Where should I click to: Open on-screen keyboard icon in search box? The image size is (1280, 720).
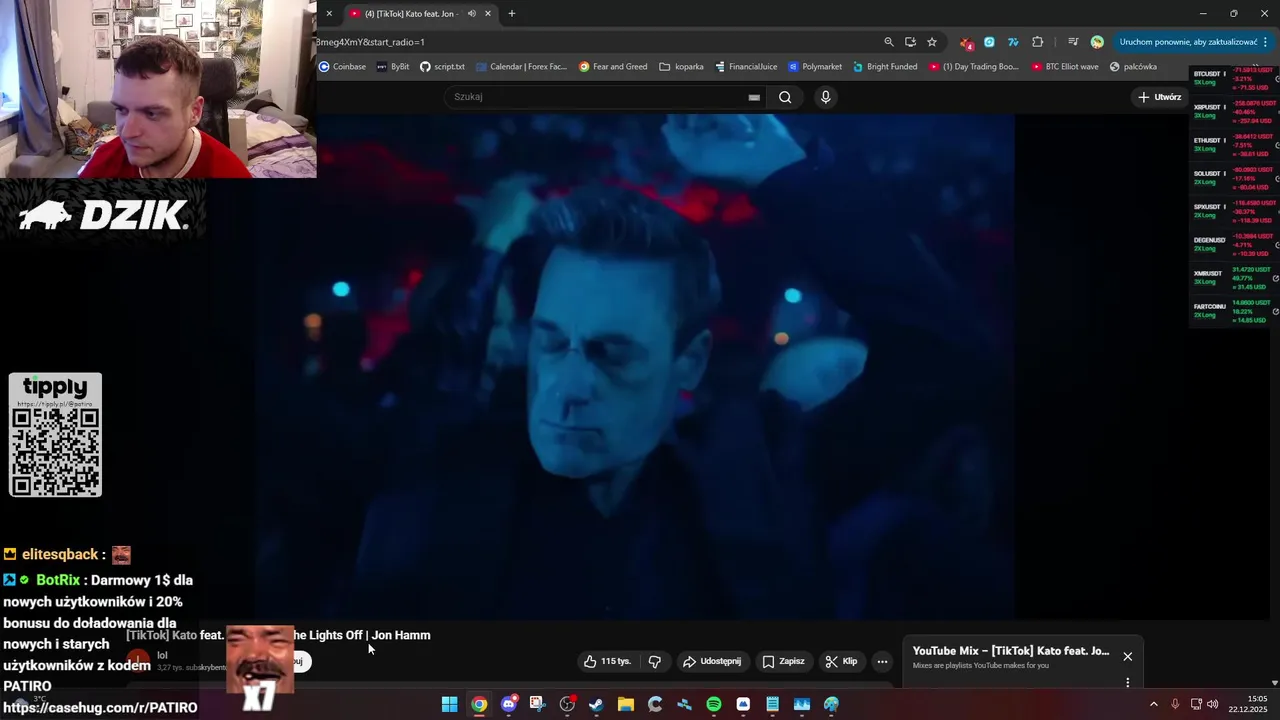click(754, 97)
